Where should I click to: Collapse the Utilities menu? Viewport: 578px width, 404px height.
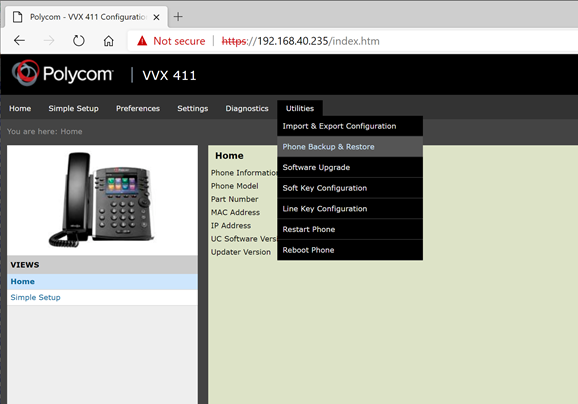click(300, 108)
